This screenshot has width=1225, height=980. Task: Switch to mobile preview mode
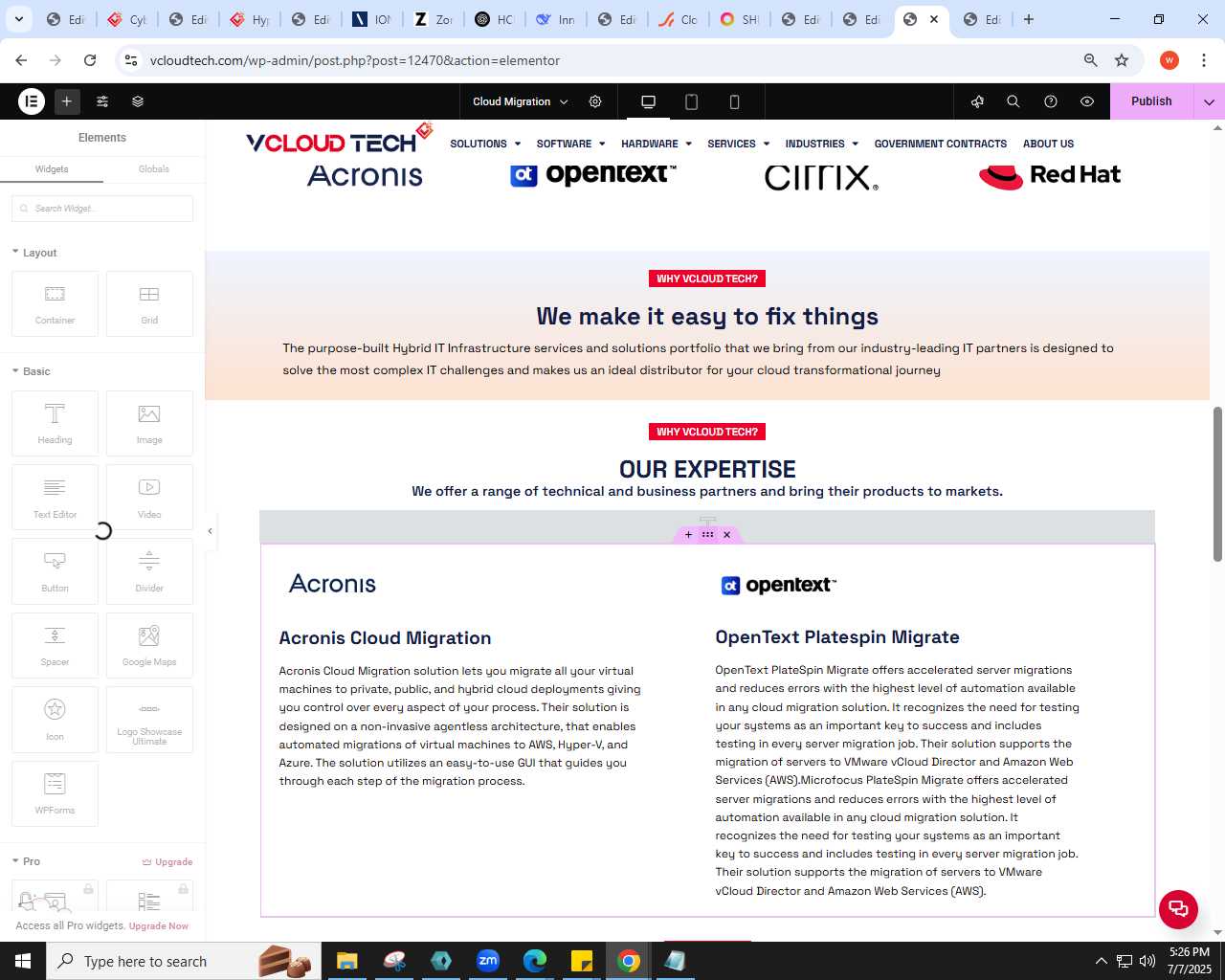coord(734,101)
